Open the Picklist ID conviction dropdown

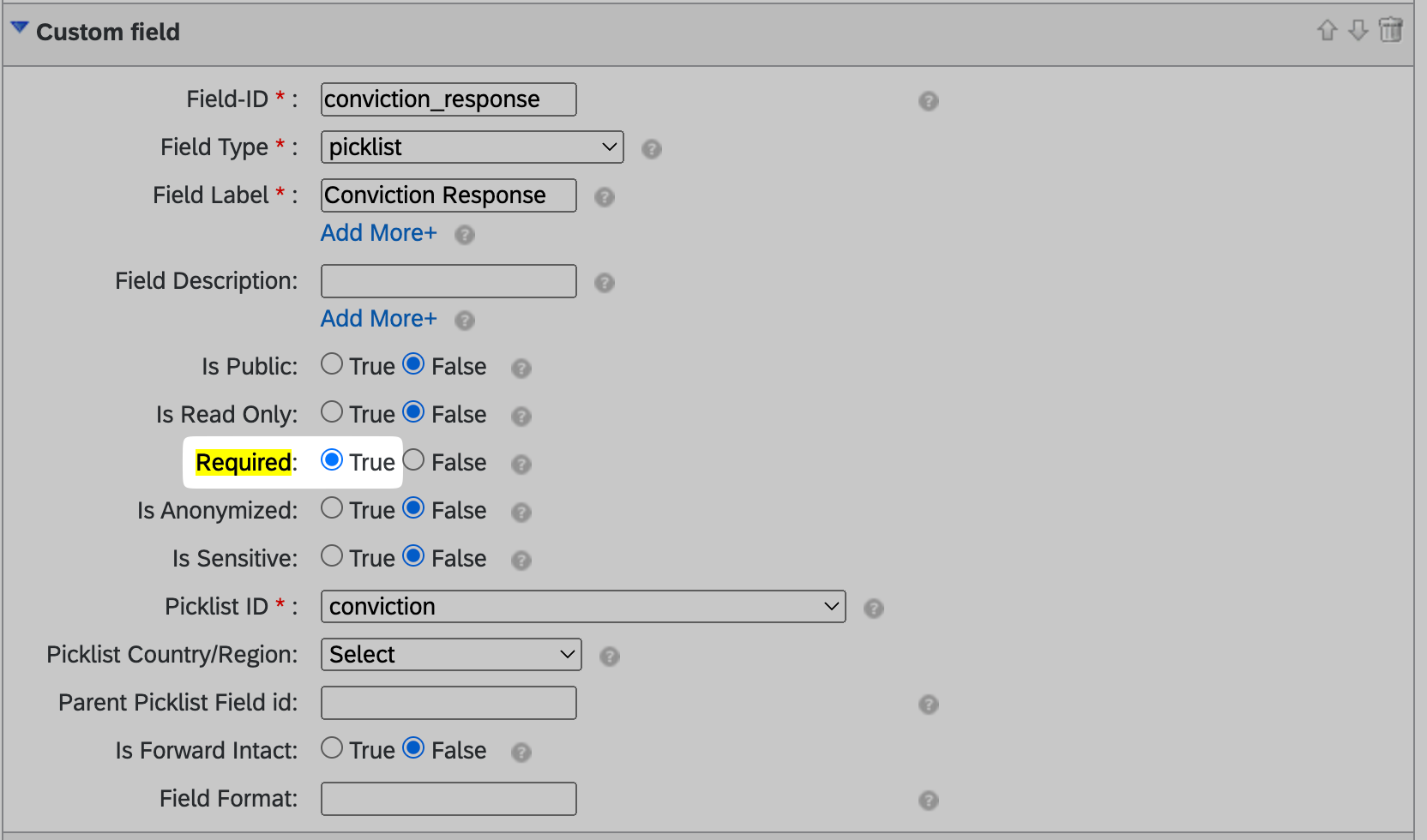[583, 607]
